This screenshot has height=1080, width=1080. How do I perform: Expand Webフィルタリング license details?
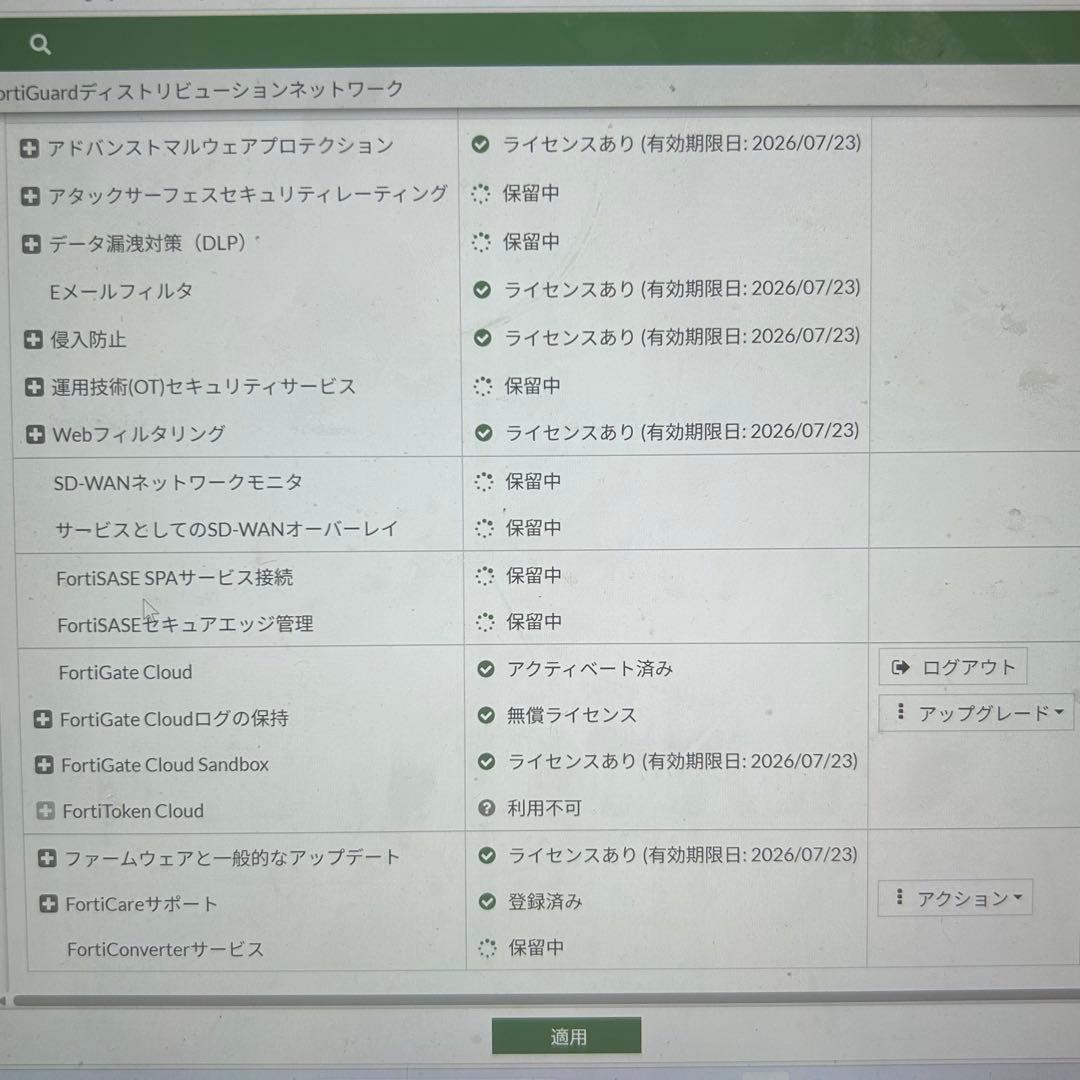[x=35, y=434]
